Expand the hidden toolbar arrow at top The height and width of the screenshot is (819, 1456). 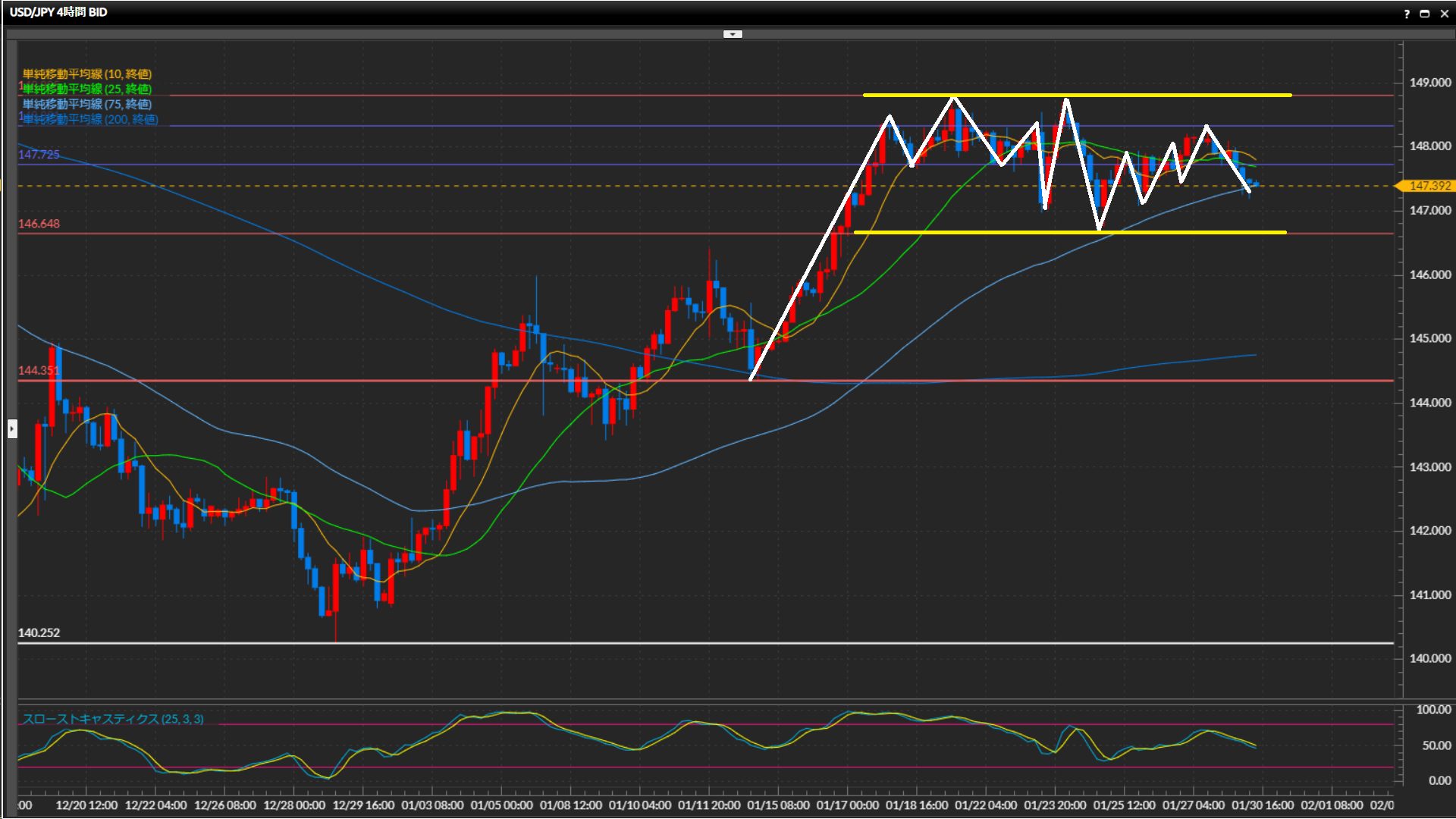pyautogui.click(x=733, y=34)
